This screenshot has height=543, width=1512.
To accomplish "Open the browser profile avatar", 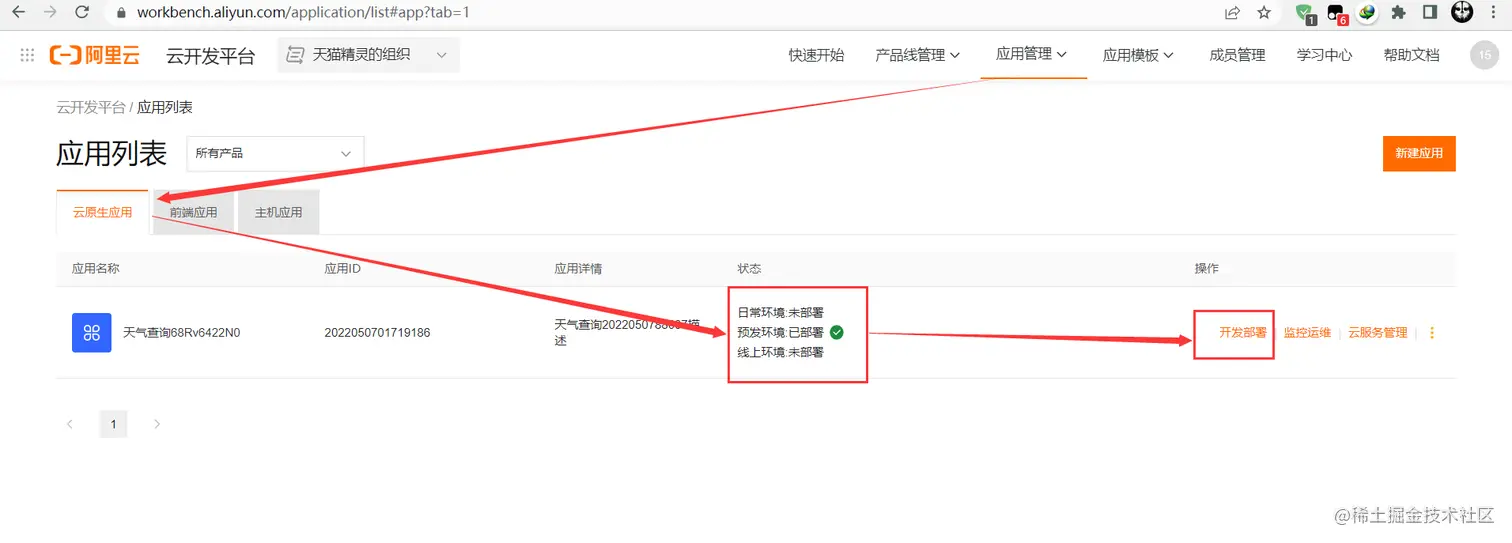I will tap(1462, 13).
